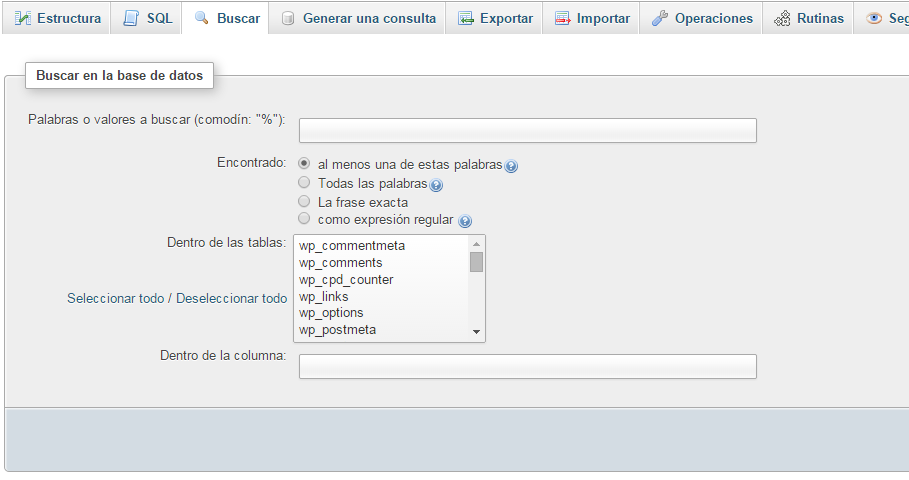Screen dimensions: 909x480
Task: Click help icon beside 'al menos una'
Action: 511,166
